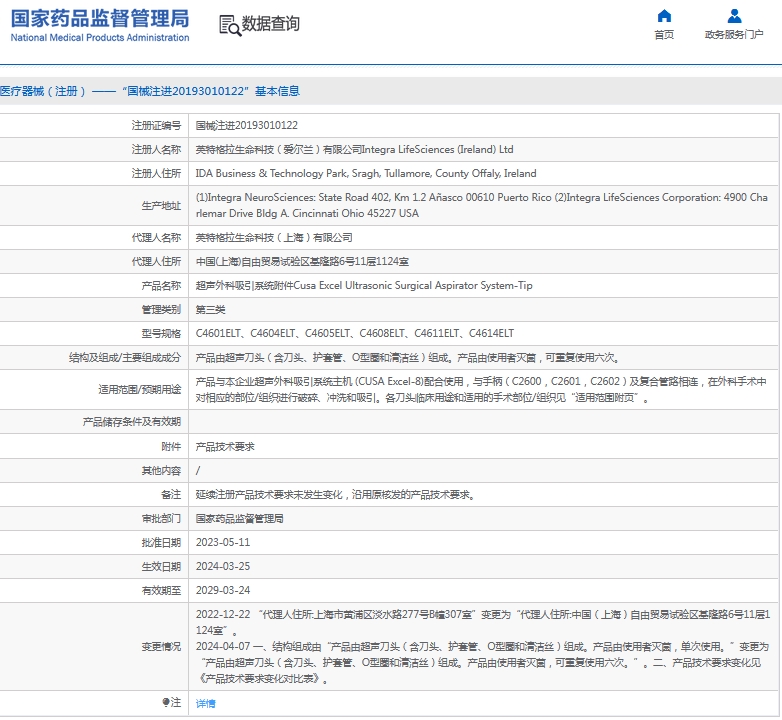Click the 注册人名称 label
Screen dimensions: 782x720
coord(156,150)
